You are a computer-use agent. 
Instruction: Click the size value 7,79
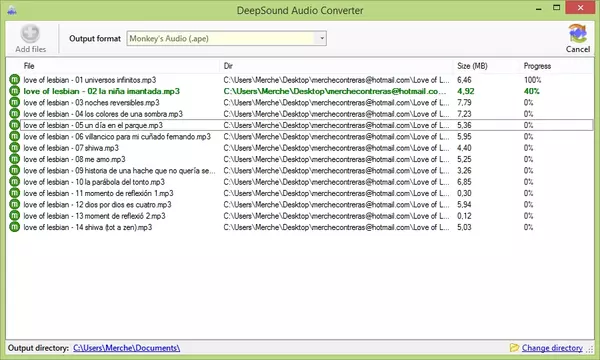(464, 102)
